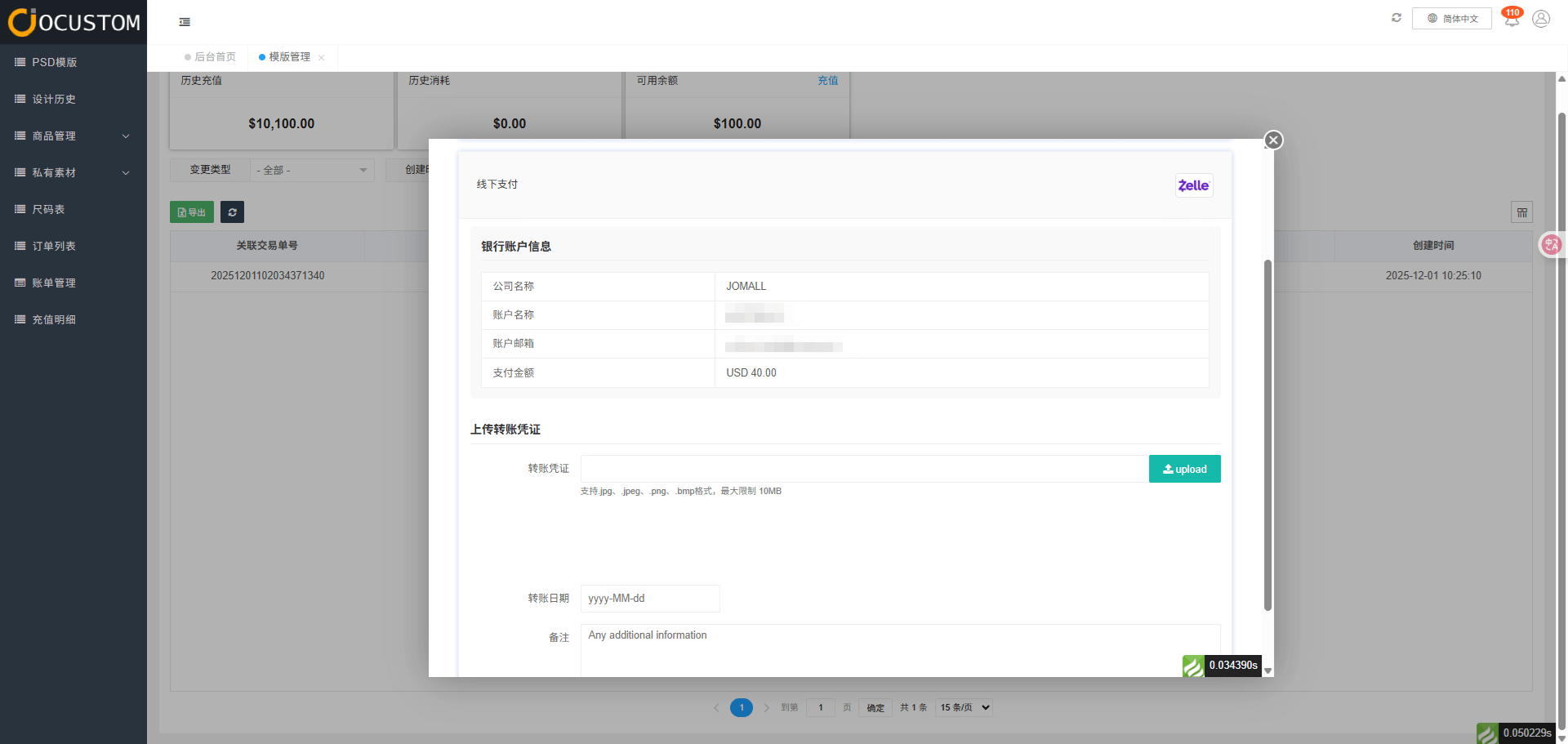
Task: Open the user profile avatar
Action: pos(1541,19)
